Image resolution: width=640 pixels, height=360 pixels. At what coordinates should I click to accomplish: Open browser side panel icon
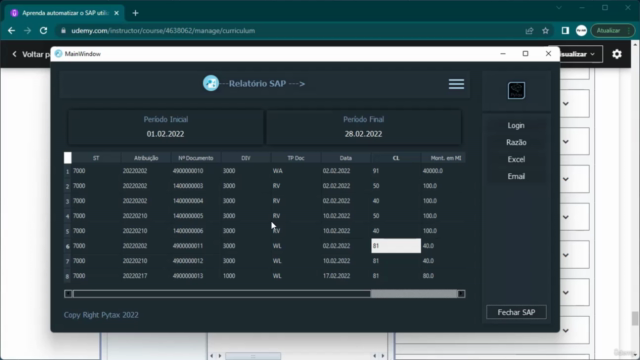pos(565,31)
